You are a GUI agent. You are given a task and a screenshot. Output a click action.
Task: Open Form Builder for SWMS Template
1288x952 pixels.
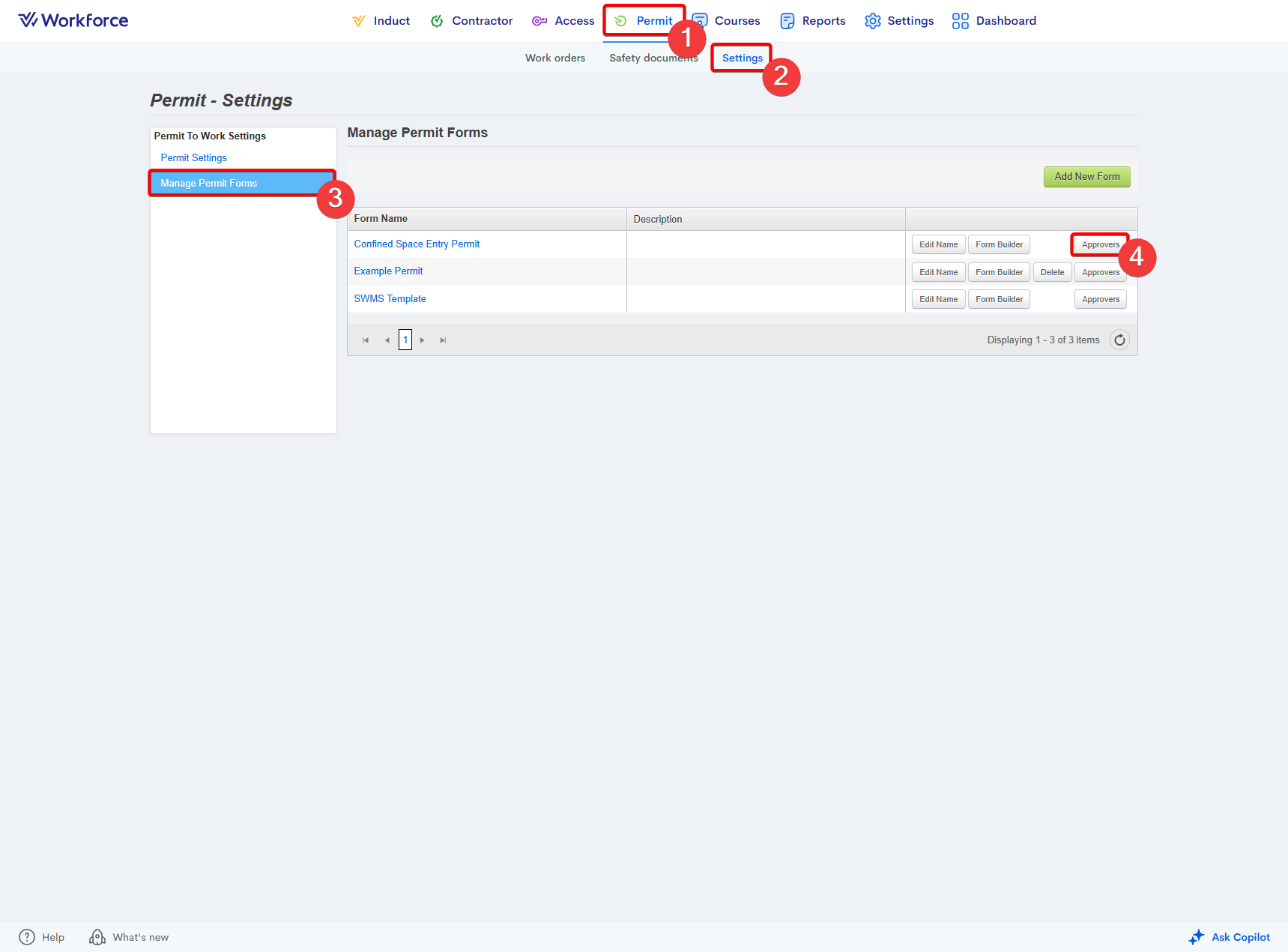click(x=999, y=299)
